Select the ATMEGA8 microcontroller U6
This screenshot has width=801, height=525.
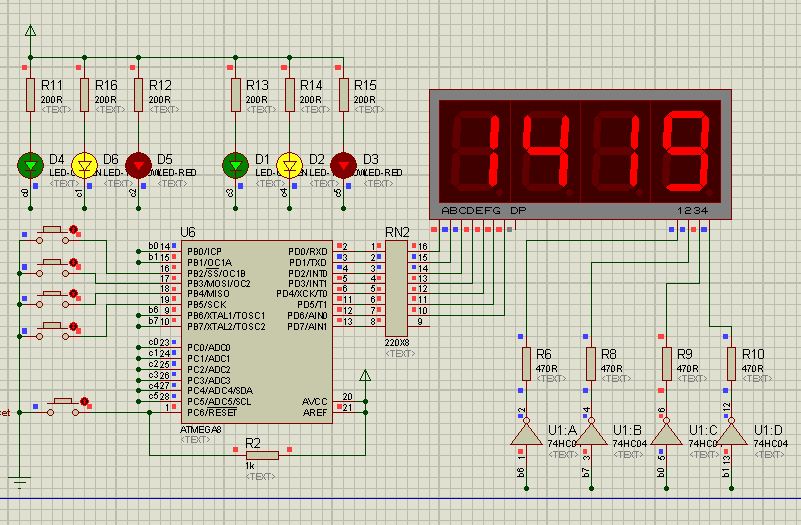255,330
